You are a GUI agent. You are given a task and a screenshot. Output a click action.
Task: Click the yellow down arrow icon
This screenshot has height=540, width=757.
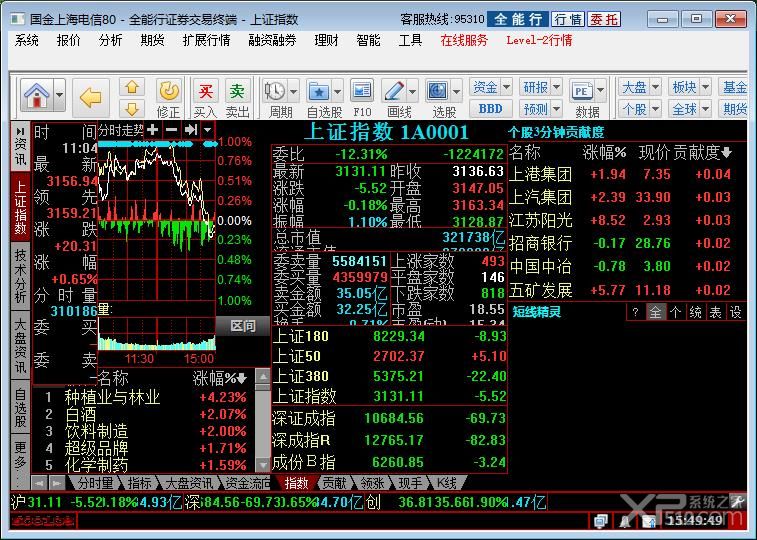click(x=132, y=109)
